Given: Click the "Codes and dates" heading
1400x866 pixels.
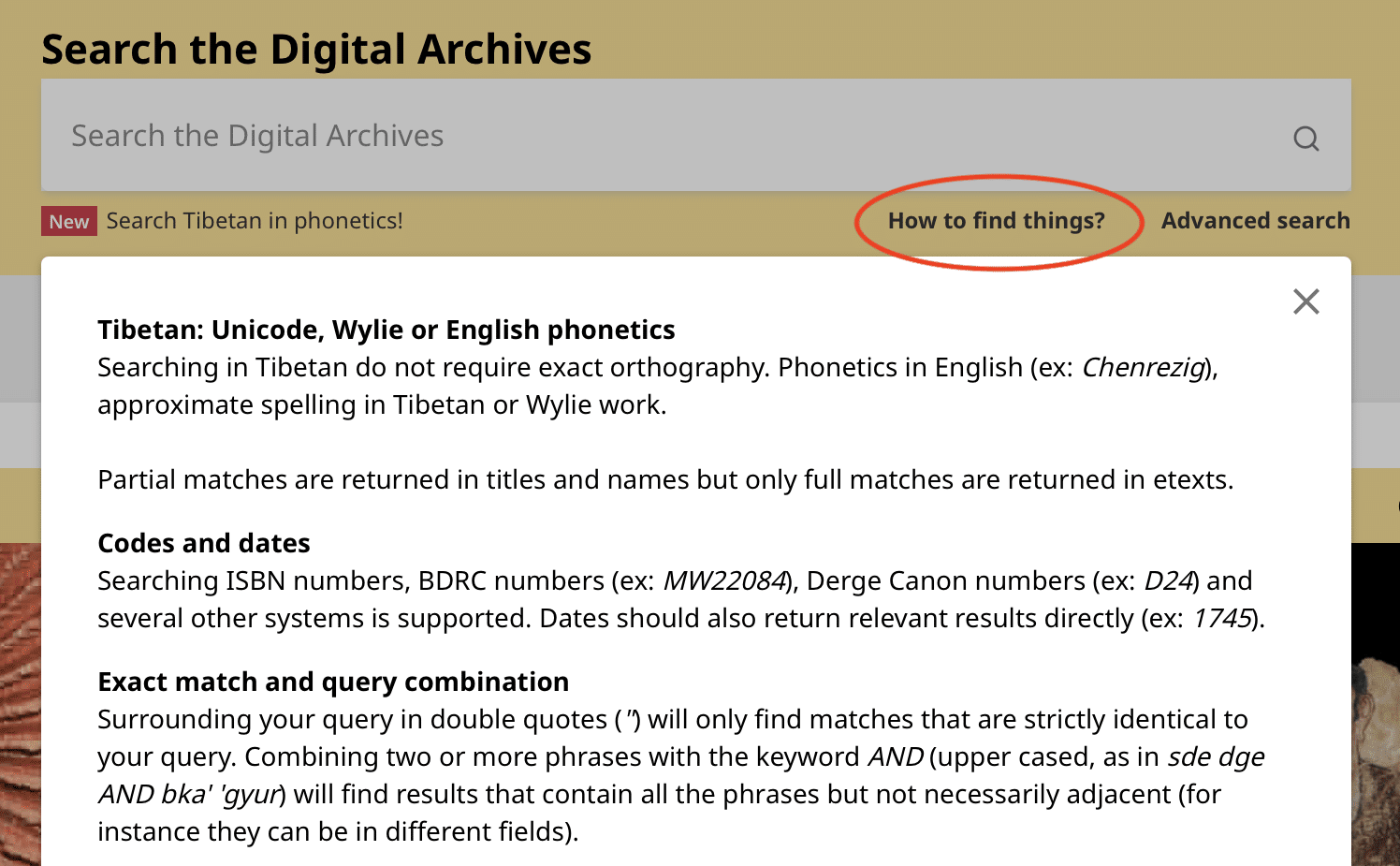Looking at the screenshot, I should (x=204, y=544).
